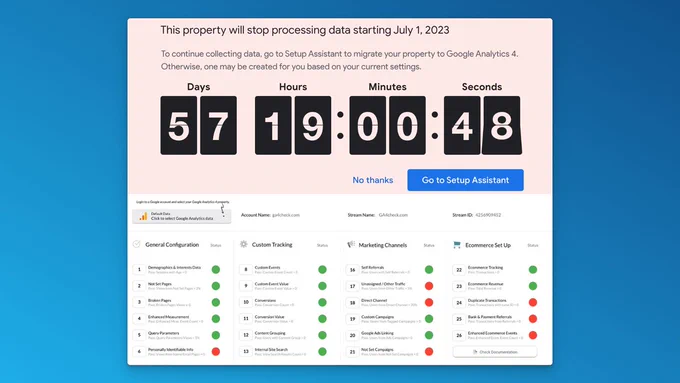
Task: Click the 'Conversions' row label
Action: (x=265, y=300)
